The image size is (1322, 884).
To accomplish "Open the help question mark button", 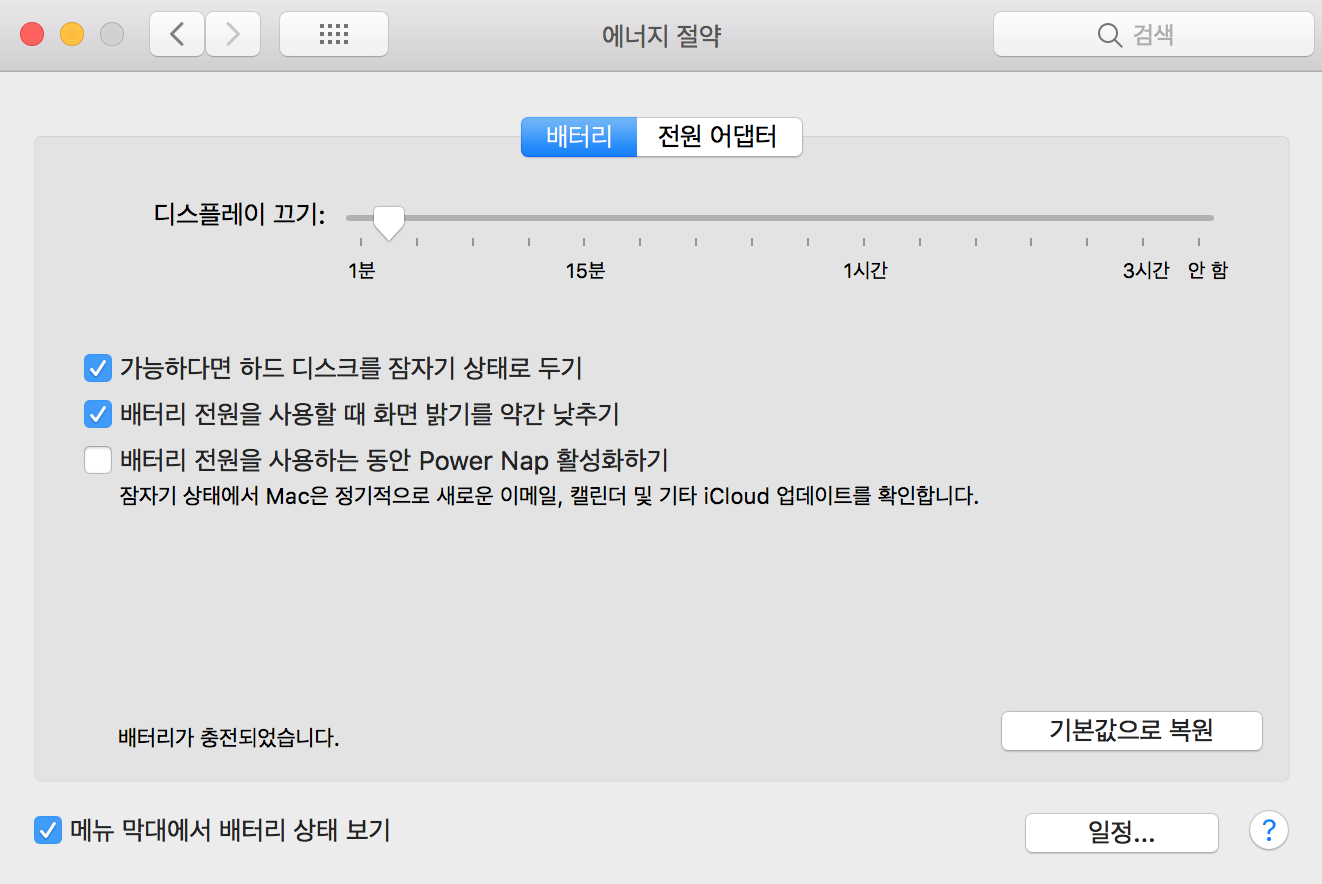I will (x=1269, y=831).
